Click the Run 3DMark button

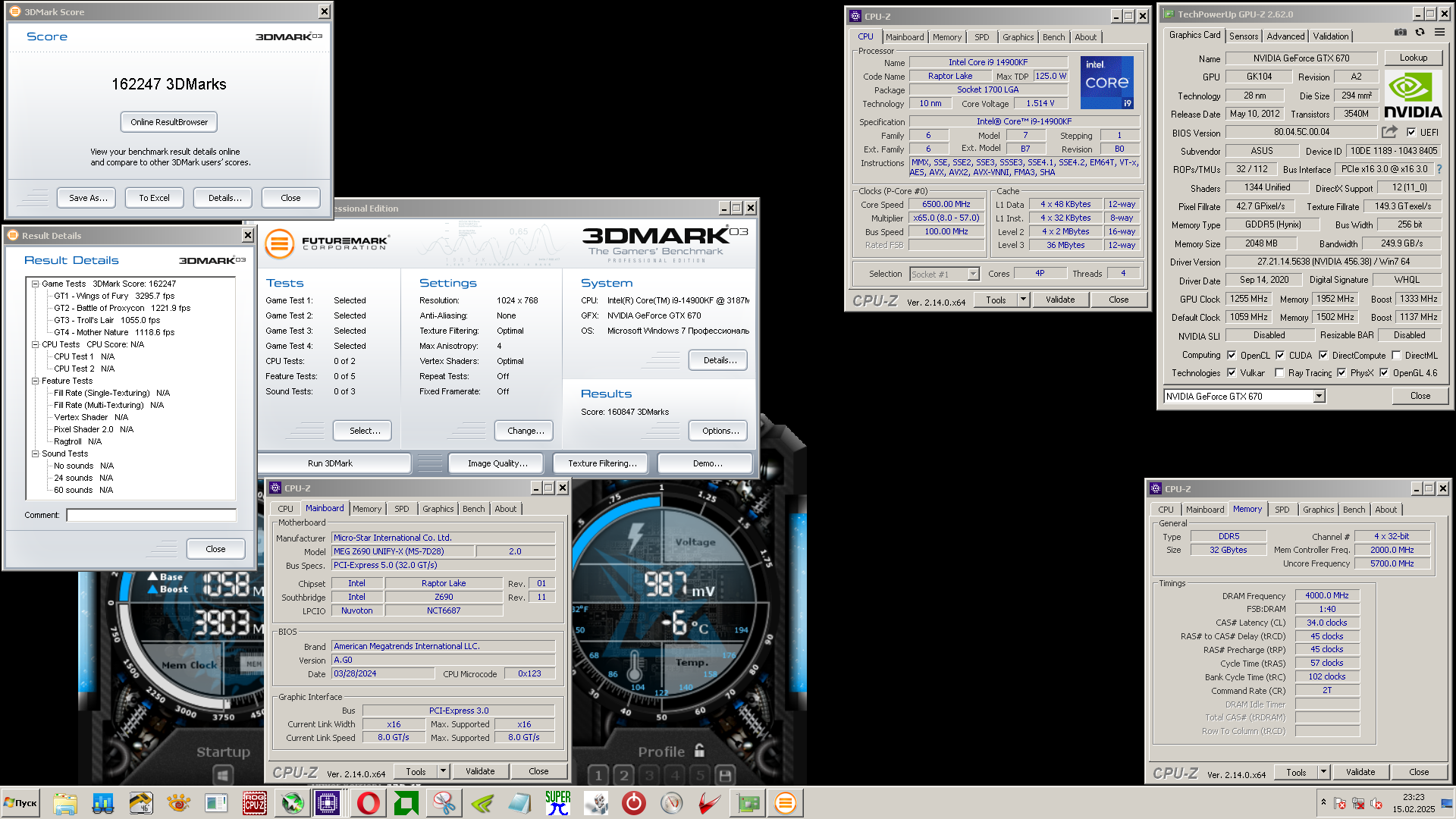pyautogui.click(x=330, y=463)
